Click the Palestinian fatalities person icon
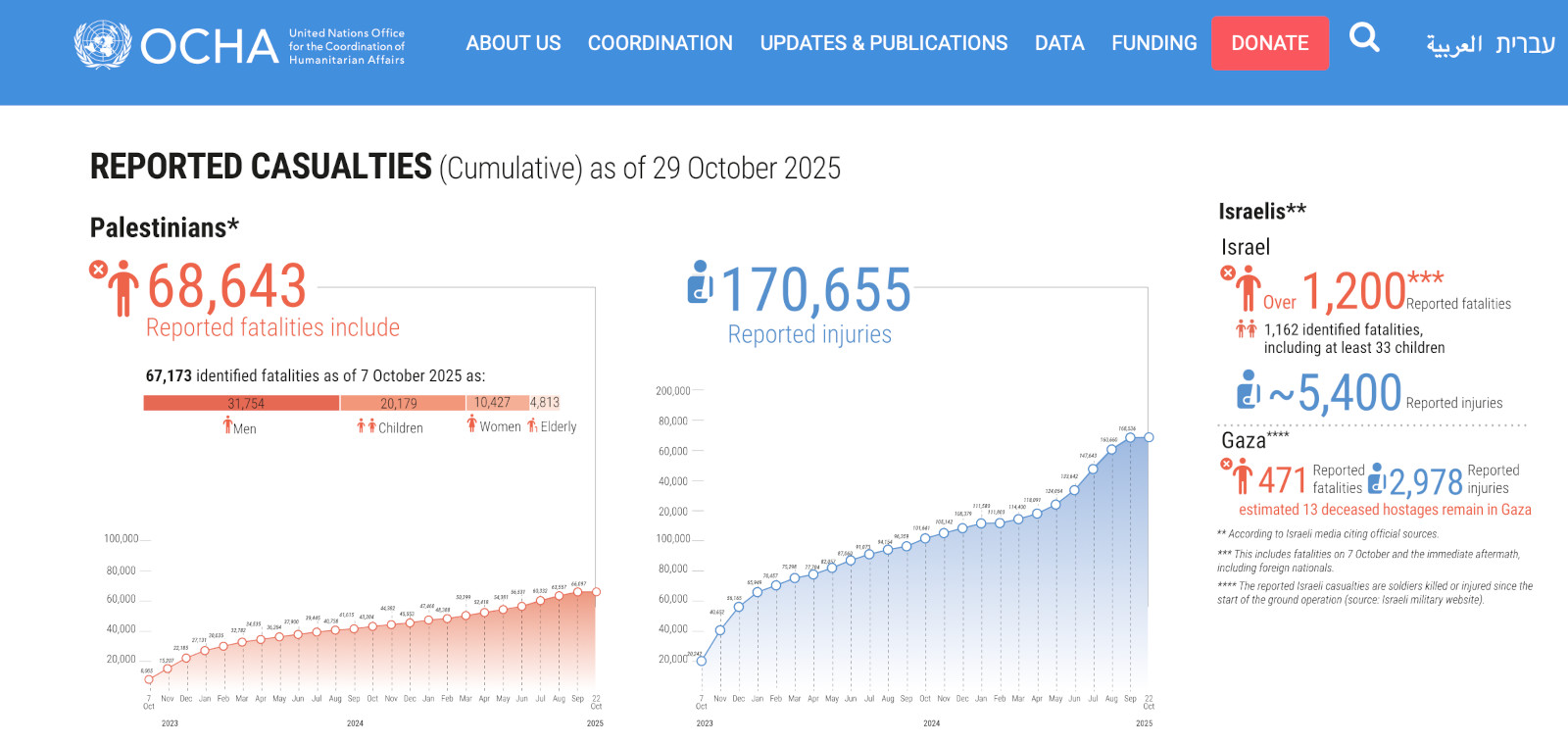Image resolution: width=1568 pixels, height=744 pixels. coord(122,288)
